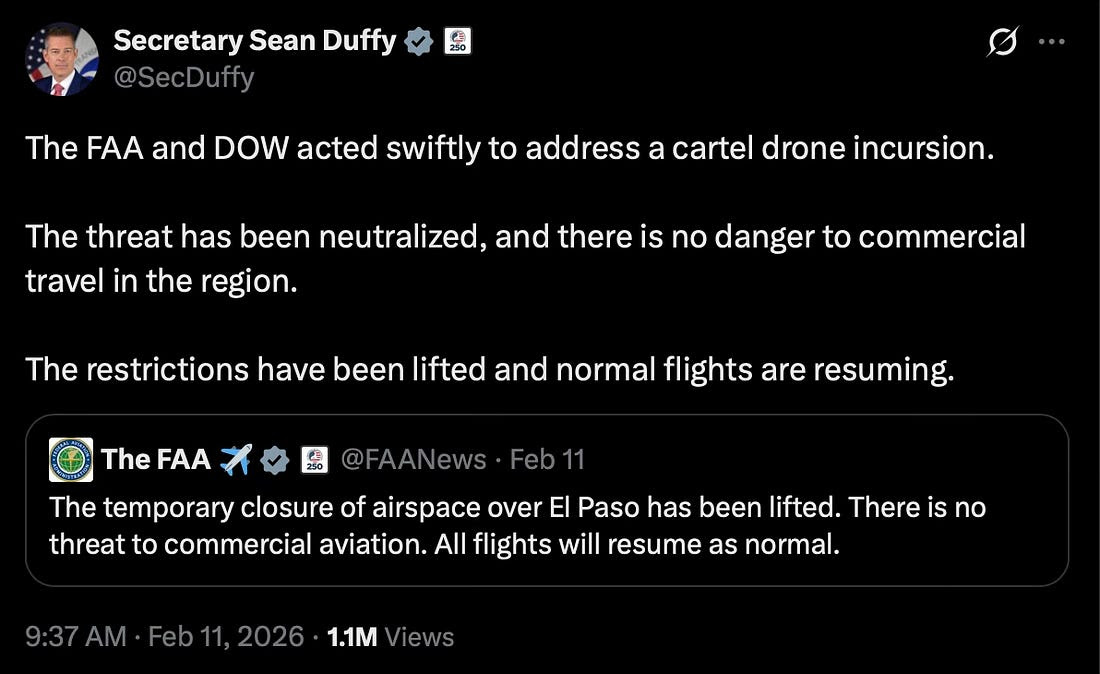Open the quoted FAA post about El Paso airspace
Viewport: 1100px width, 674px height.
click(517, 526)
